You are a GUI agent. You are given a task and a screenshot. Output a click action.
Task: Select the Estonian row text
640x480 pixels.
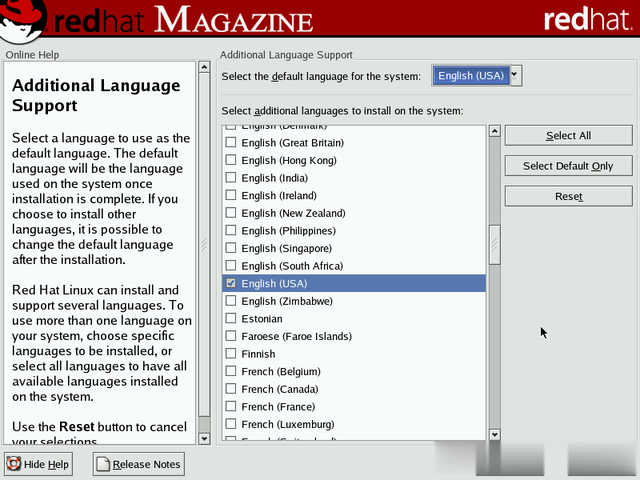click(x=262, y=319)
